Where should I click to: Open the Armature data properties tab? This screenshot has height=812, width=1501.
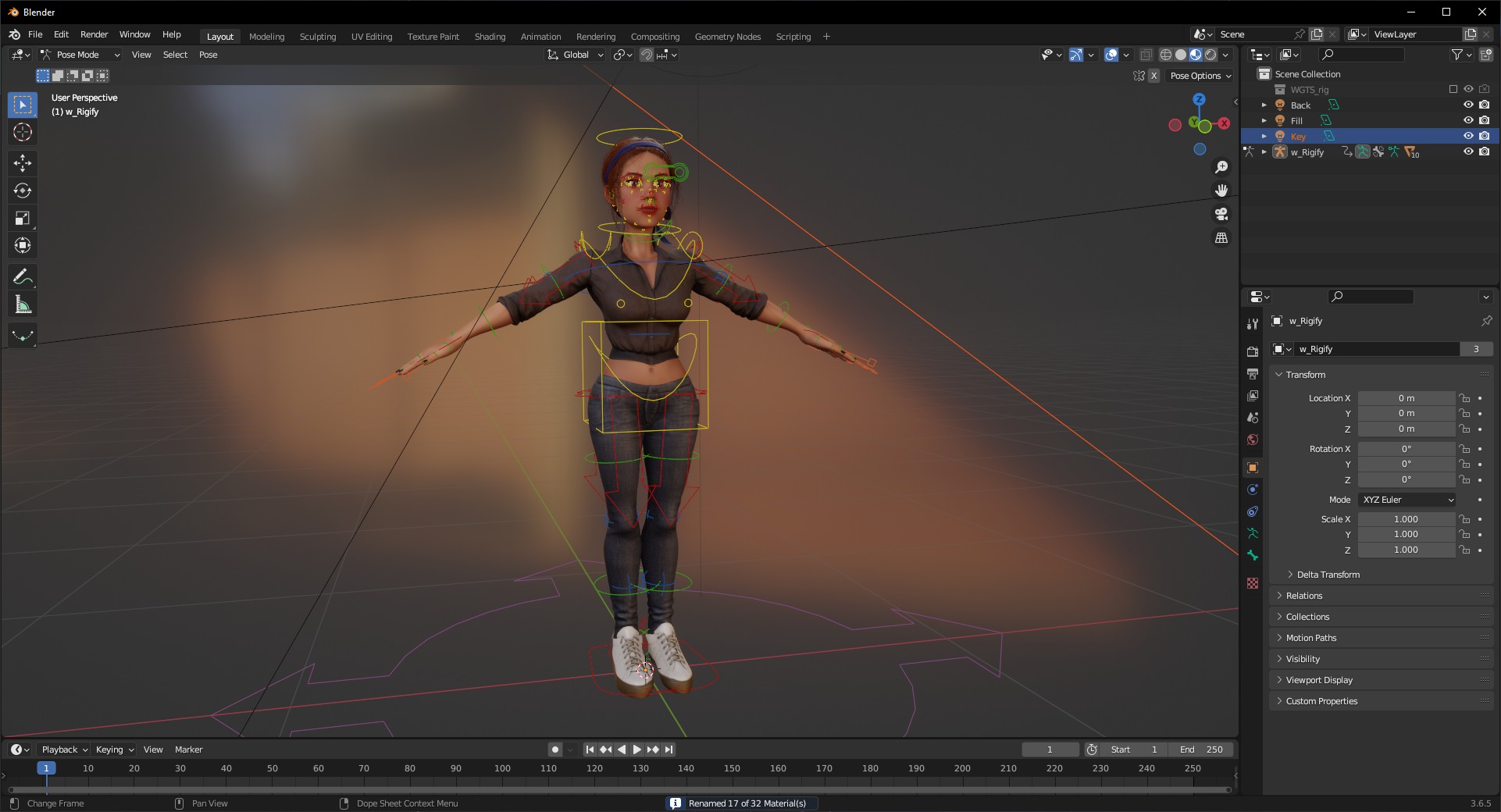[x=1253, y=533]
